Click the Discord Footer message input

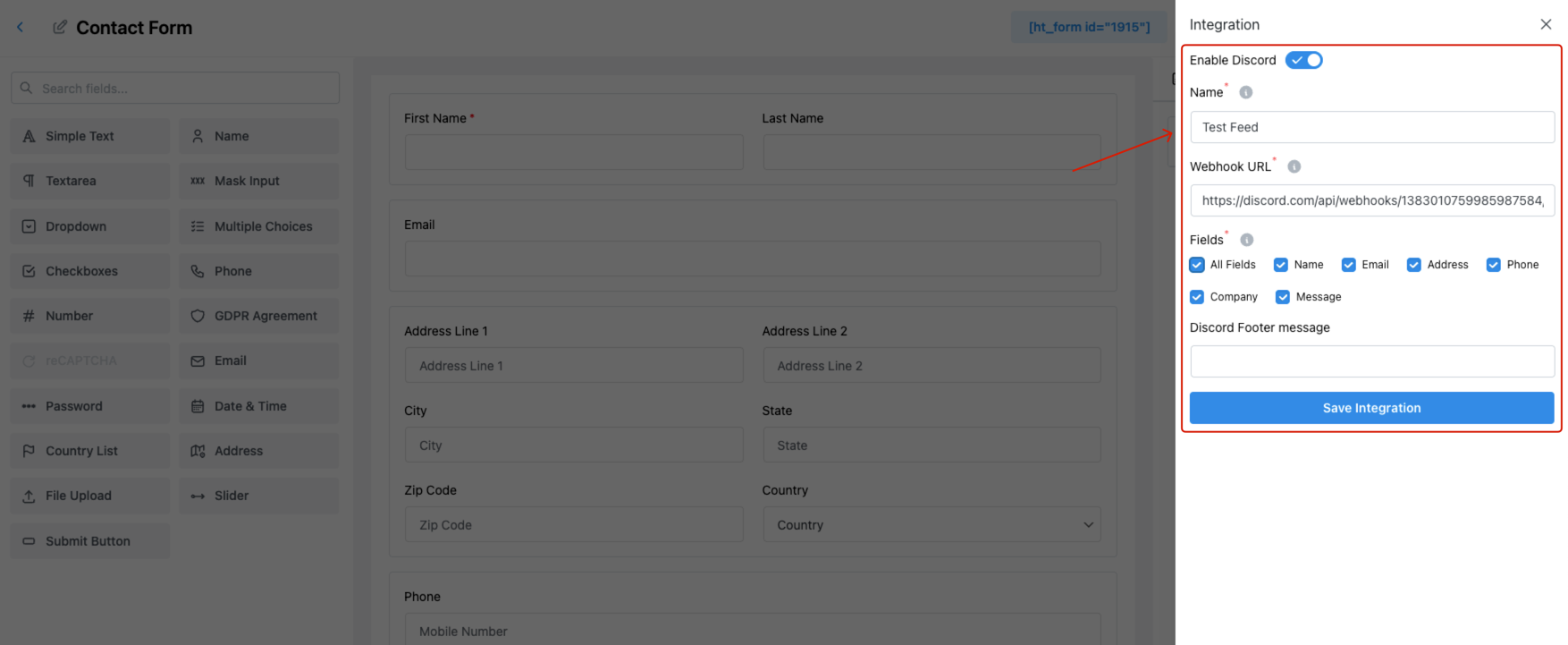click(x=1371, y=361)
